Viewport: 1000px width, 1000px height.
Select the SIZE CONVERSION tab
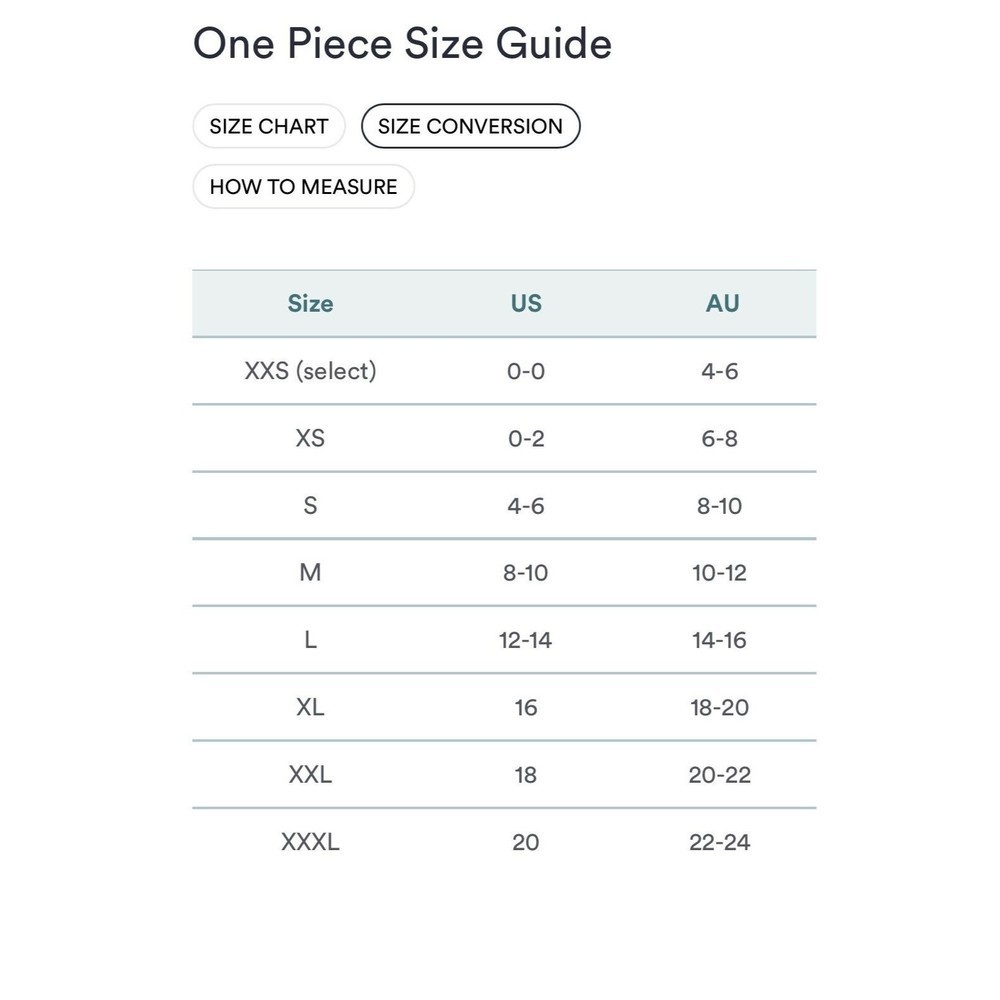click(x=471, y=126)
